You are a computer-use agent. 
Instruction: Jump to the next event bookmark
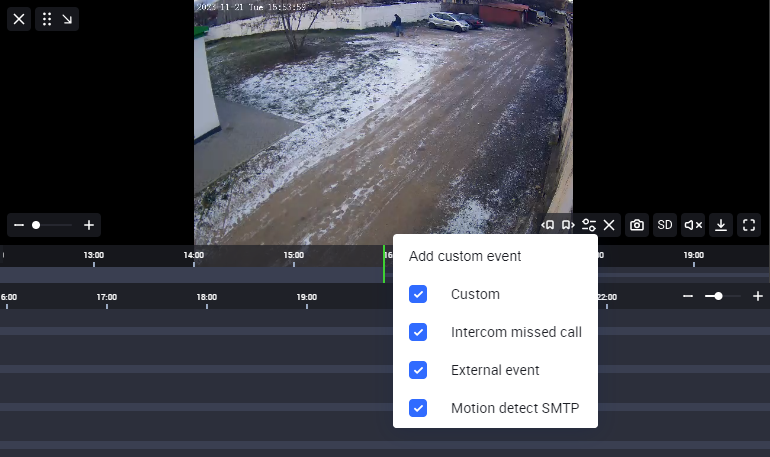pos(568,225)
